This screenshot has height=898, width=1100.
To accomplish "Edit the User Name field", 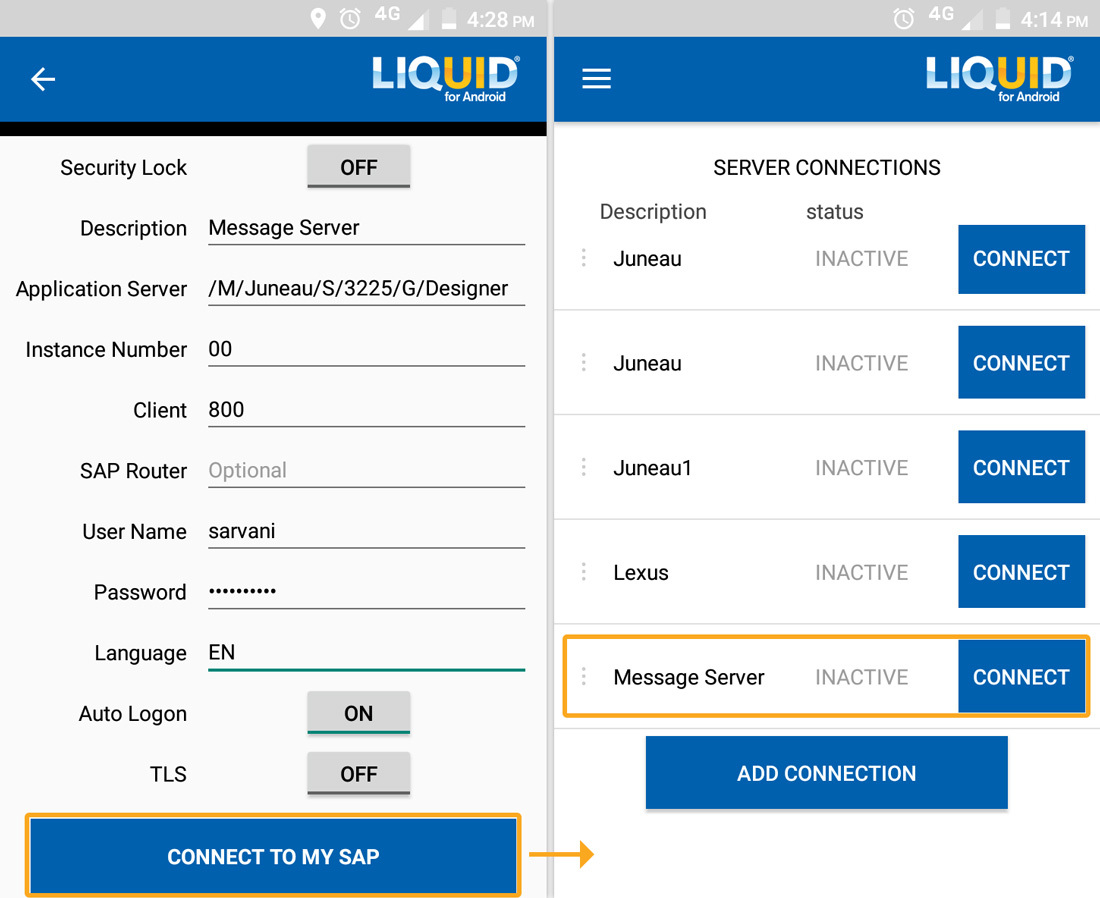I will (366, 531).
